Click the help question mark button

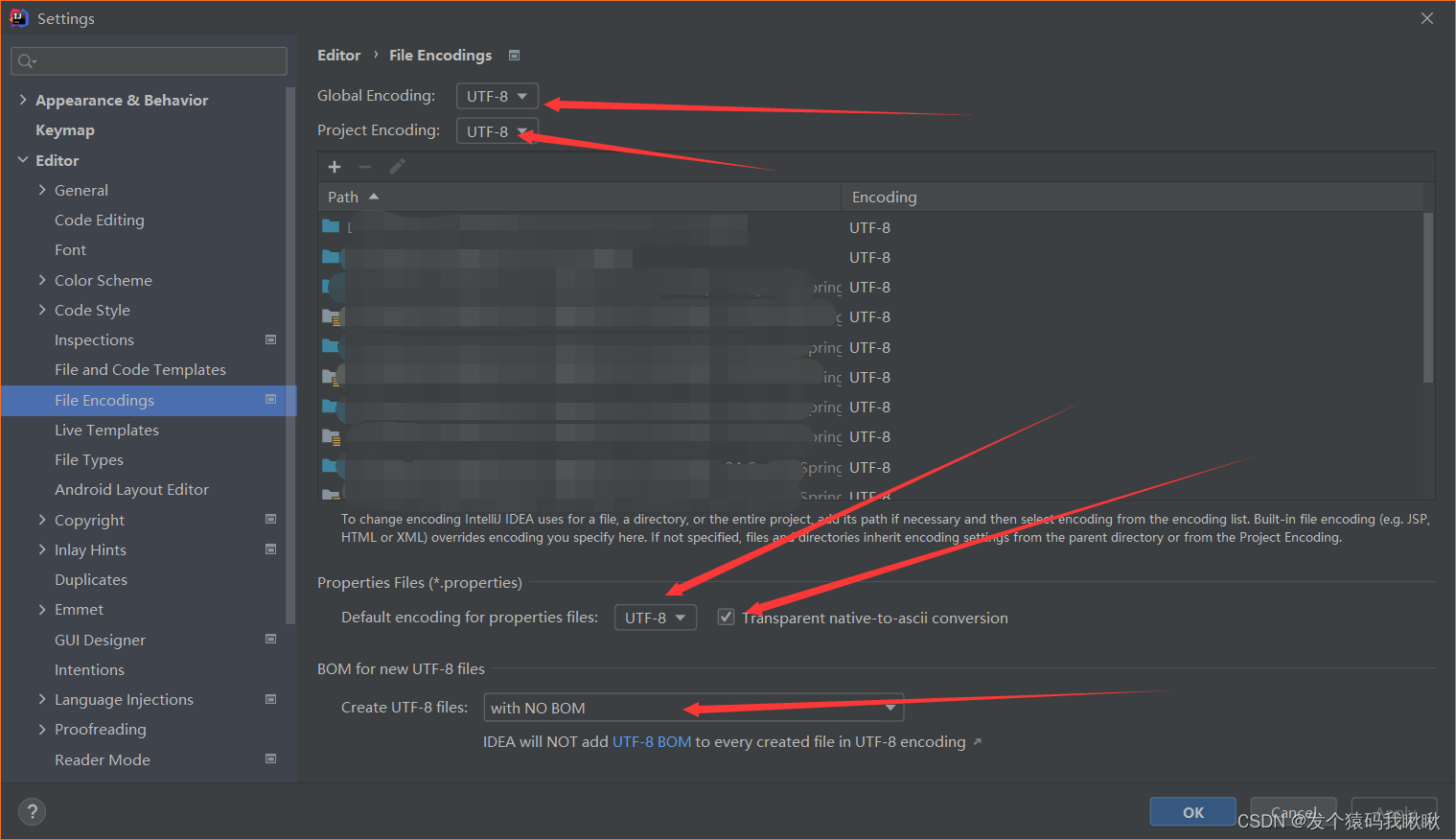(x=32, y=811)
